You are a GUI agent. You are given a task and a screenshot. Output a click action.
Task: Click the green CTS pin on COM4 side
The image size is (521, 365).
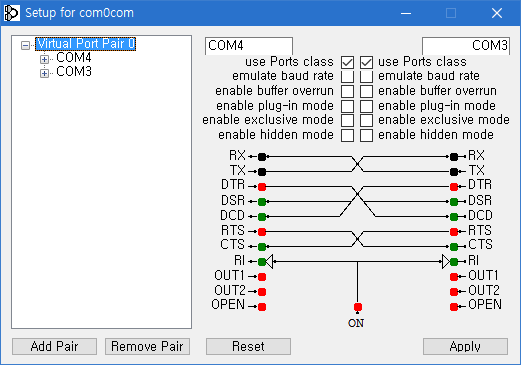262,247
